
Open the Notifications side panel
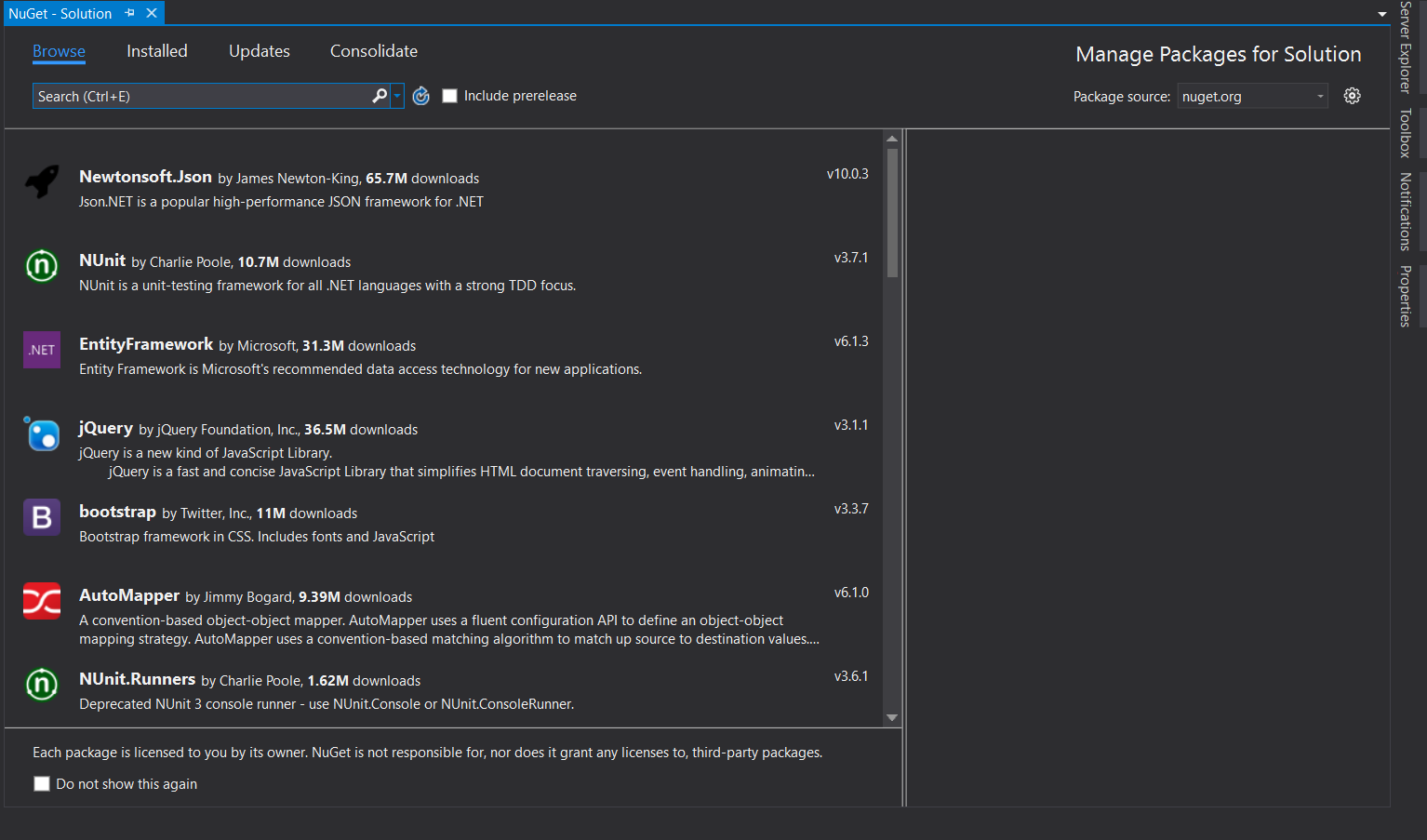click(1406, 211)
